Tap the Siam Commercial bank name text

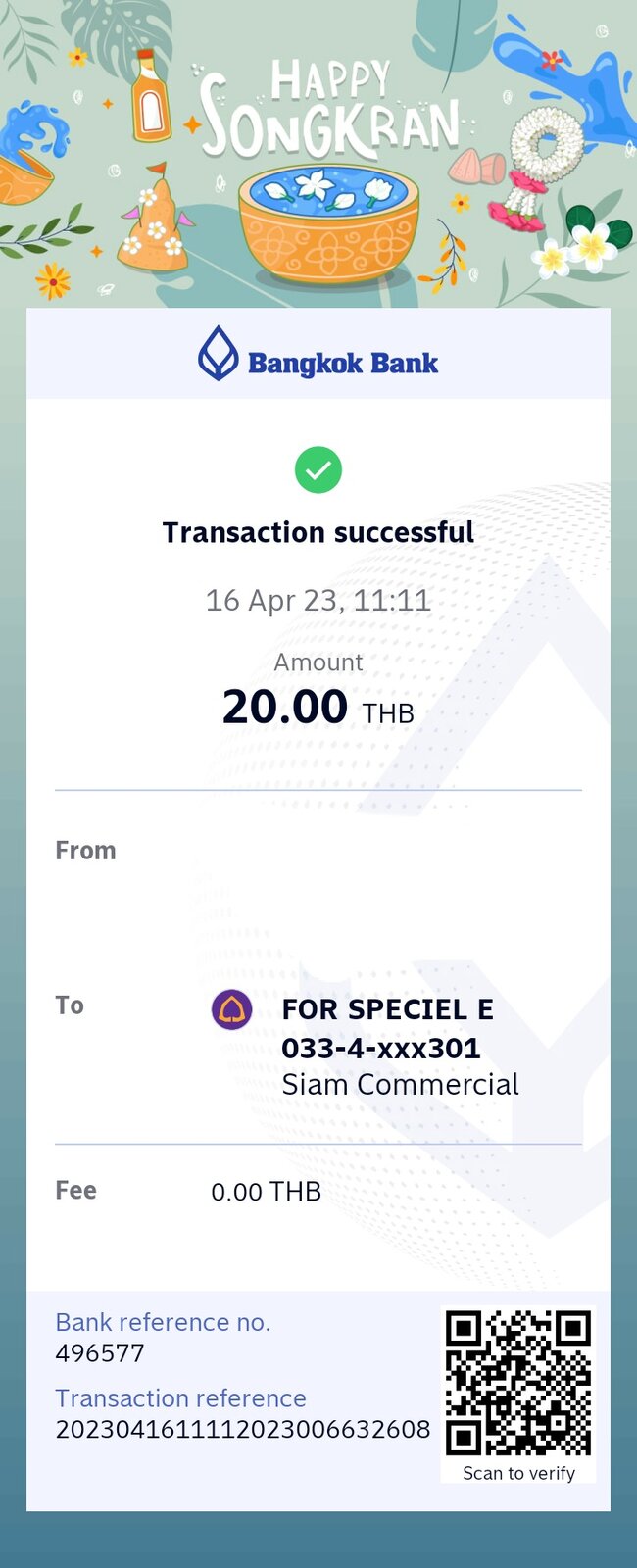[x=400, y=1085]
